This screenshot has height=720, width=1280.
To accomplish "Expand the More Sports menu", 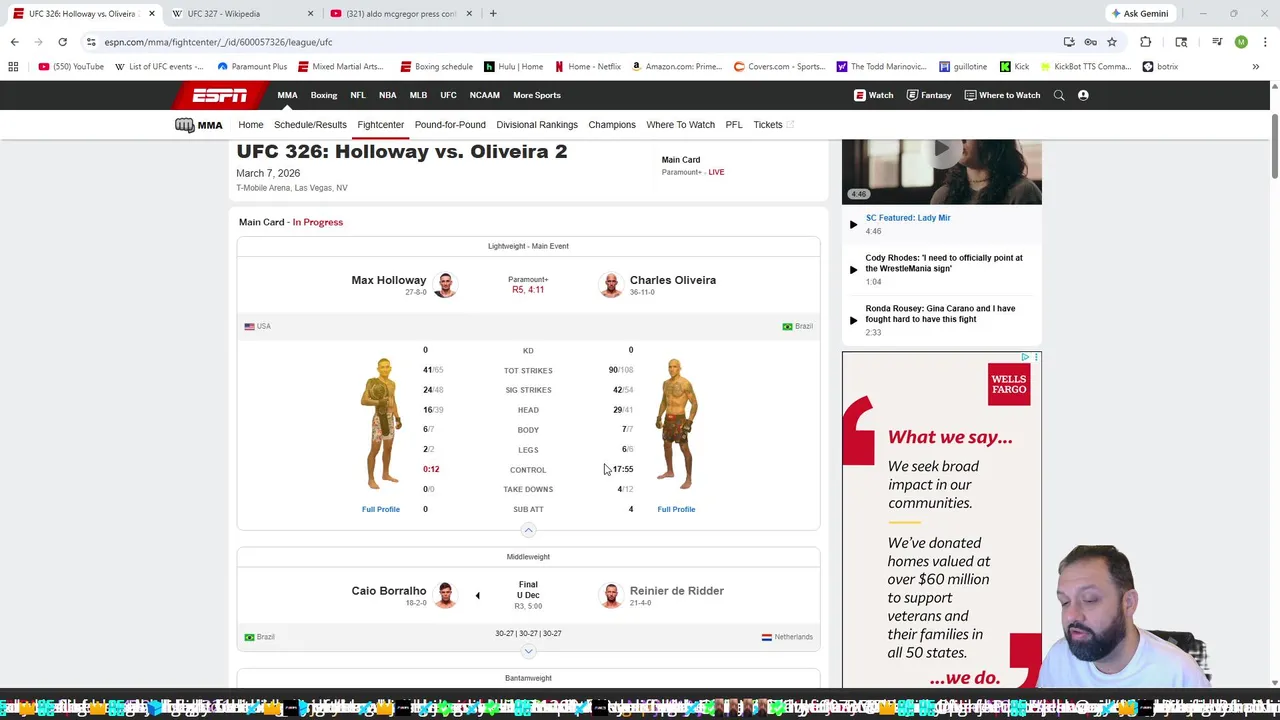I will pos(537,95).
